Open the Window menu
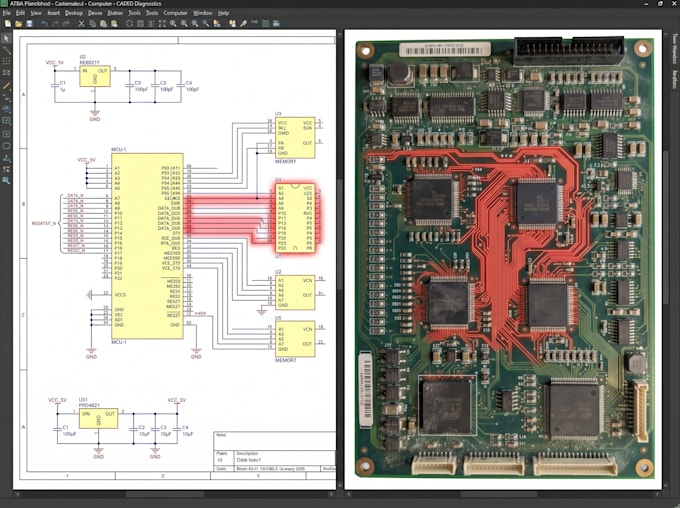Viewport: 680px width, 508px height. 203,13
